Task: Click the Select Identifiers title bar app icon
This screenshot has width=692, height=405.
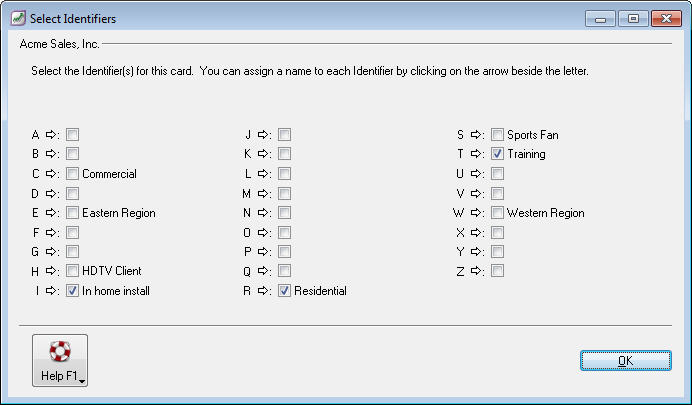Action: [x=18, y=19]
